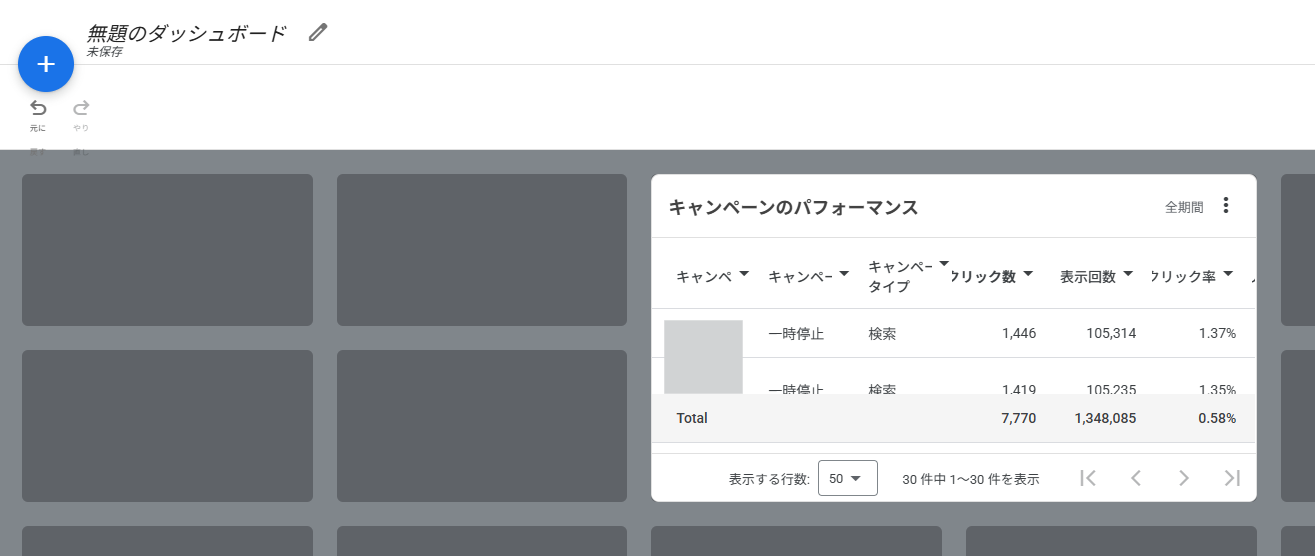Screen dimensions: 1315x556
Task: Expand the 表示回数 column dropdown arrow
Action: click(x=1128, y=274)
